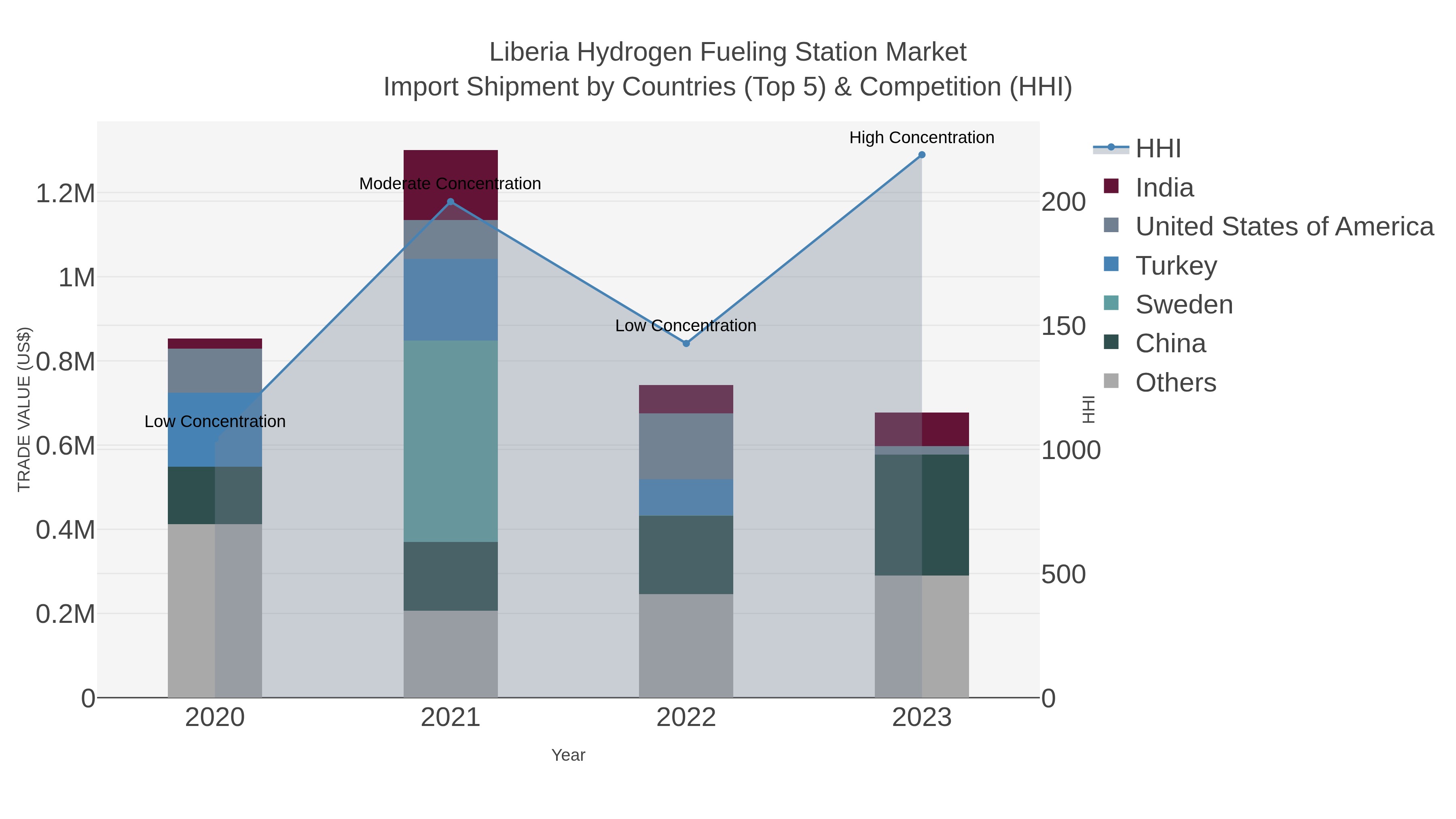This screenshot has width=1456, height=819.
Task: Click the Sweden segment in the 2021 bar
Action: point(451,441)
